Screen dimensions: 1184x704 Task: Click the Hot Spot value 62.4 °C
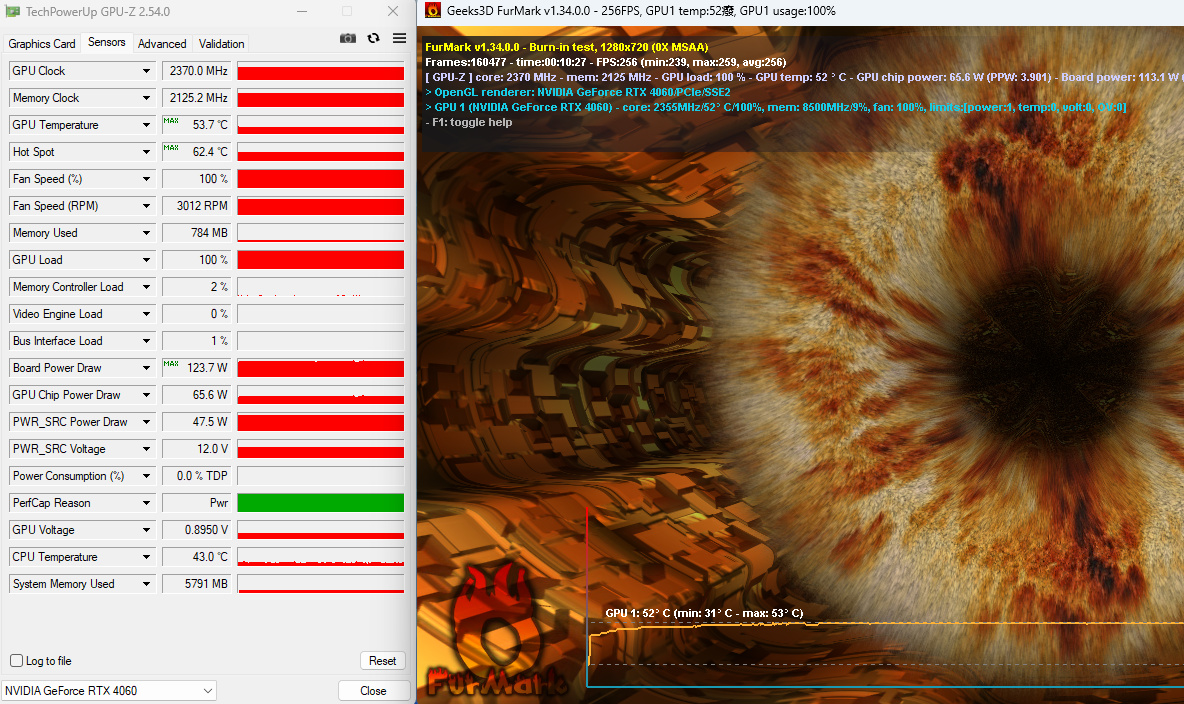(x=196, y=152)
